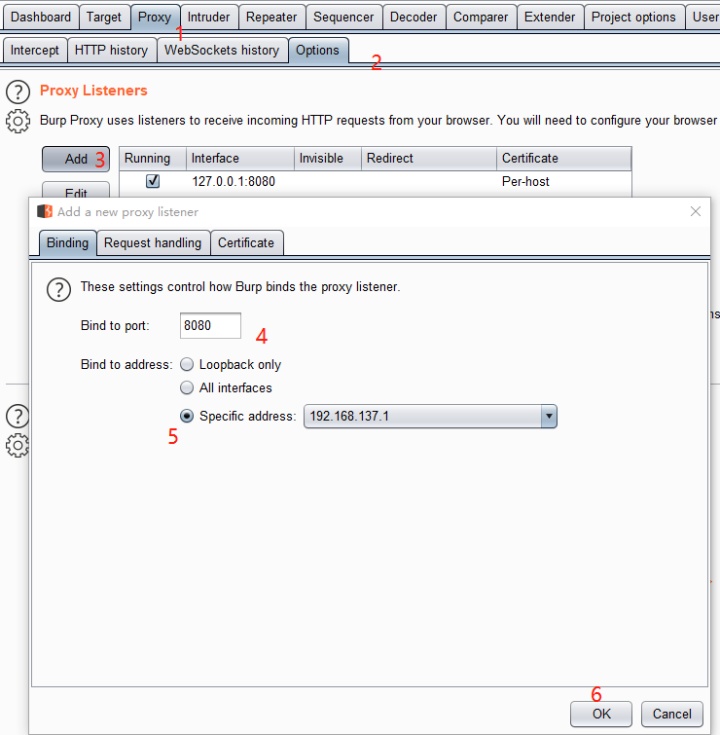Click gear icon of lower options section
The width and height of the screenshot is (720, 735).
[x=17, y=445]
